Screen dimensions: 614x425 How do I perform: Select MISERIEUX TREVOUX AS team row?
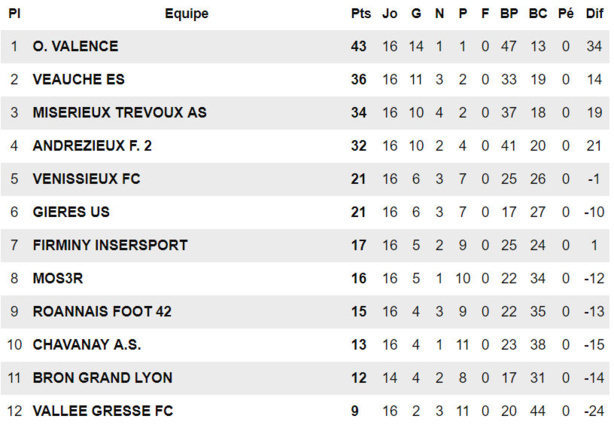119,113
